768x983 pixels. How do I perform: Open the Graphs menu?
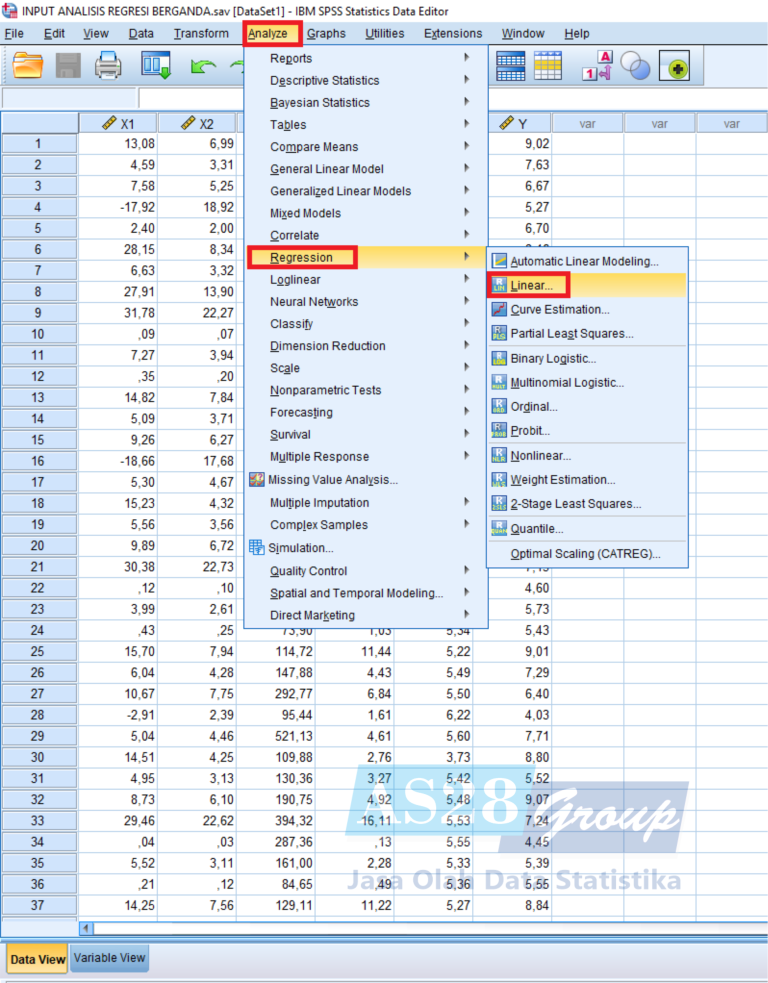326,33
